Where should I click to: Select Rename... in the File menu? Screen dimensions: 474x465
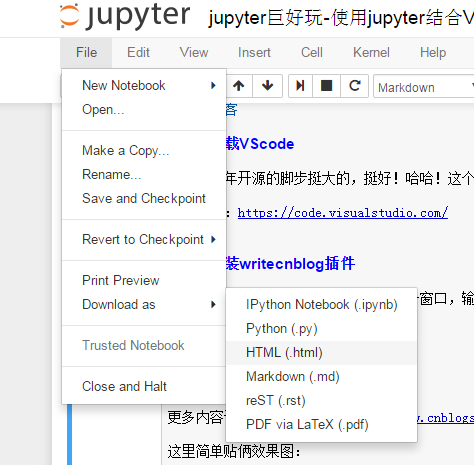pyautogui.click(x=144, y=175)
